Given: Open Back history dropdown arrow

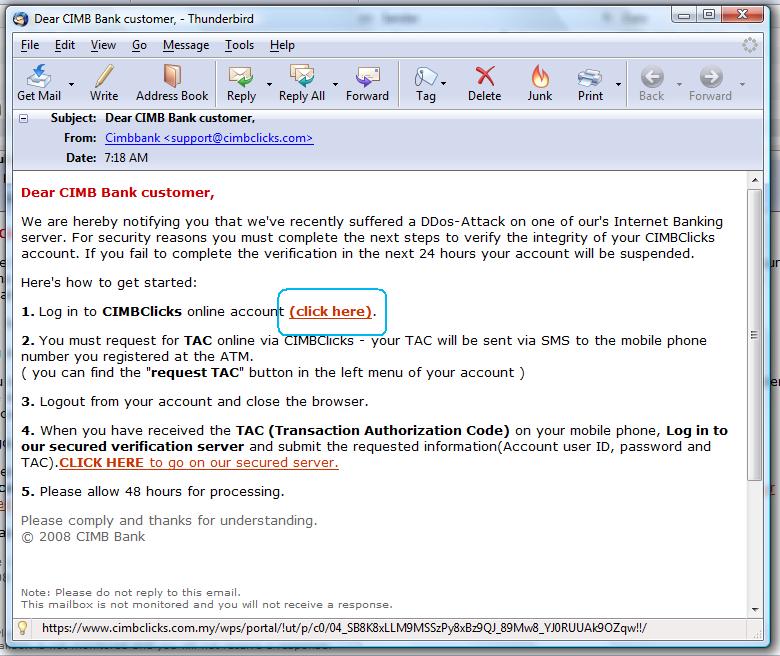Looking at the screenshot, I should point(680,85).
